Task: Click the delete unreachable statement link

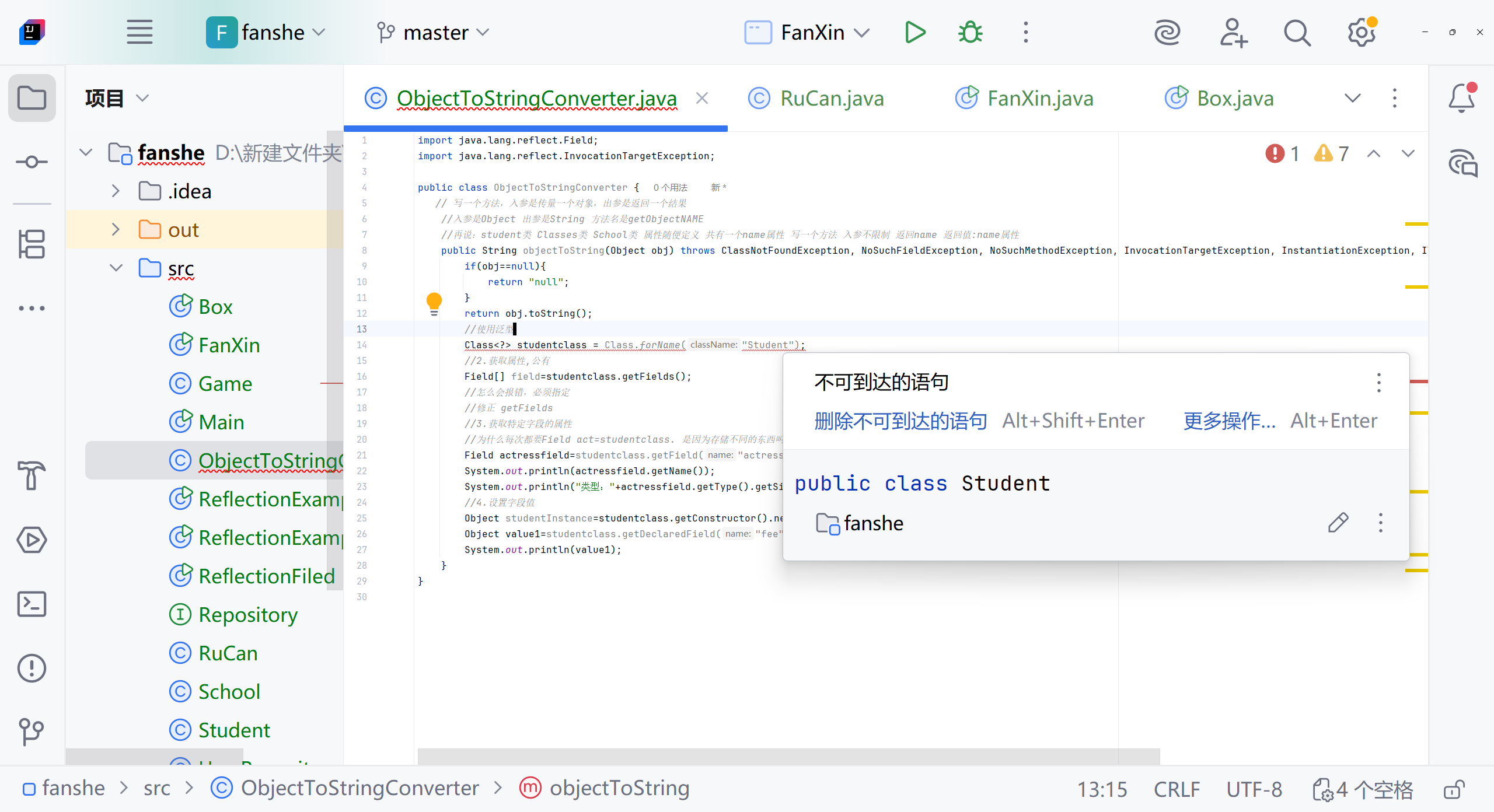Action: tap(900, 421)
